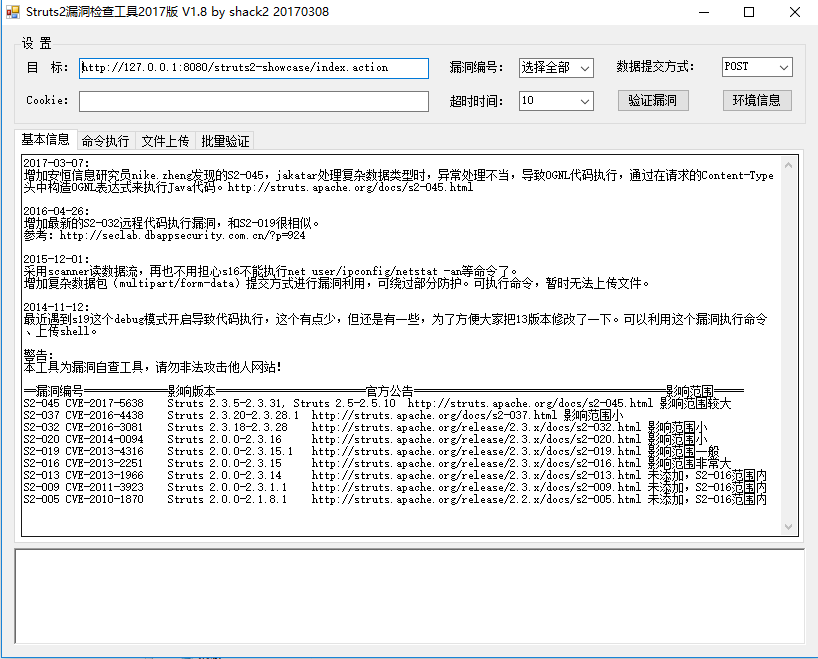Go to the 文件上传 tab
The image size is (818, 659).
click(x=165, y=141)
